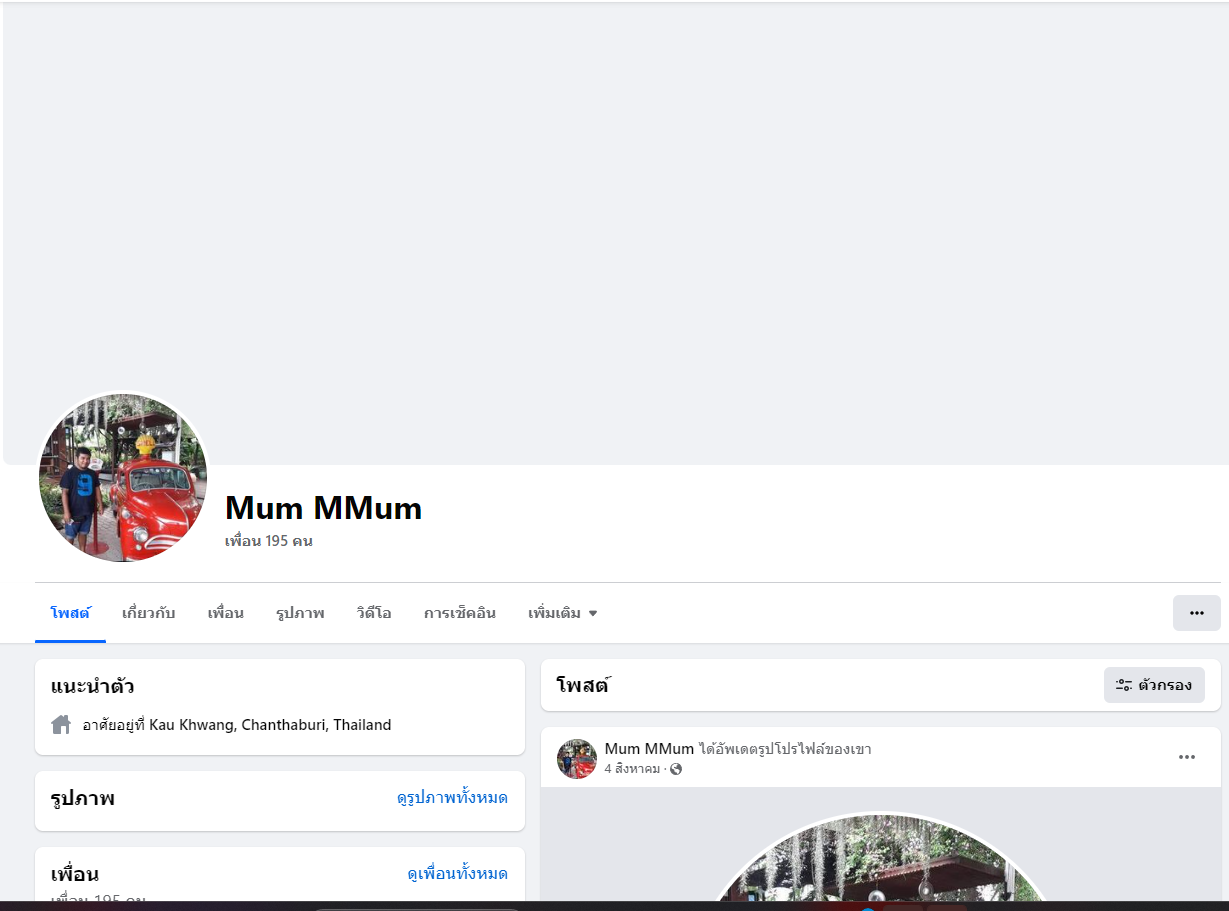Click the รูปภาพ card heading
Image resolution: width=1229 pixels, height=911 pixels.
click(82, 799)
